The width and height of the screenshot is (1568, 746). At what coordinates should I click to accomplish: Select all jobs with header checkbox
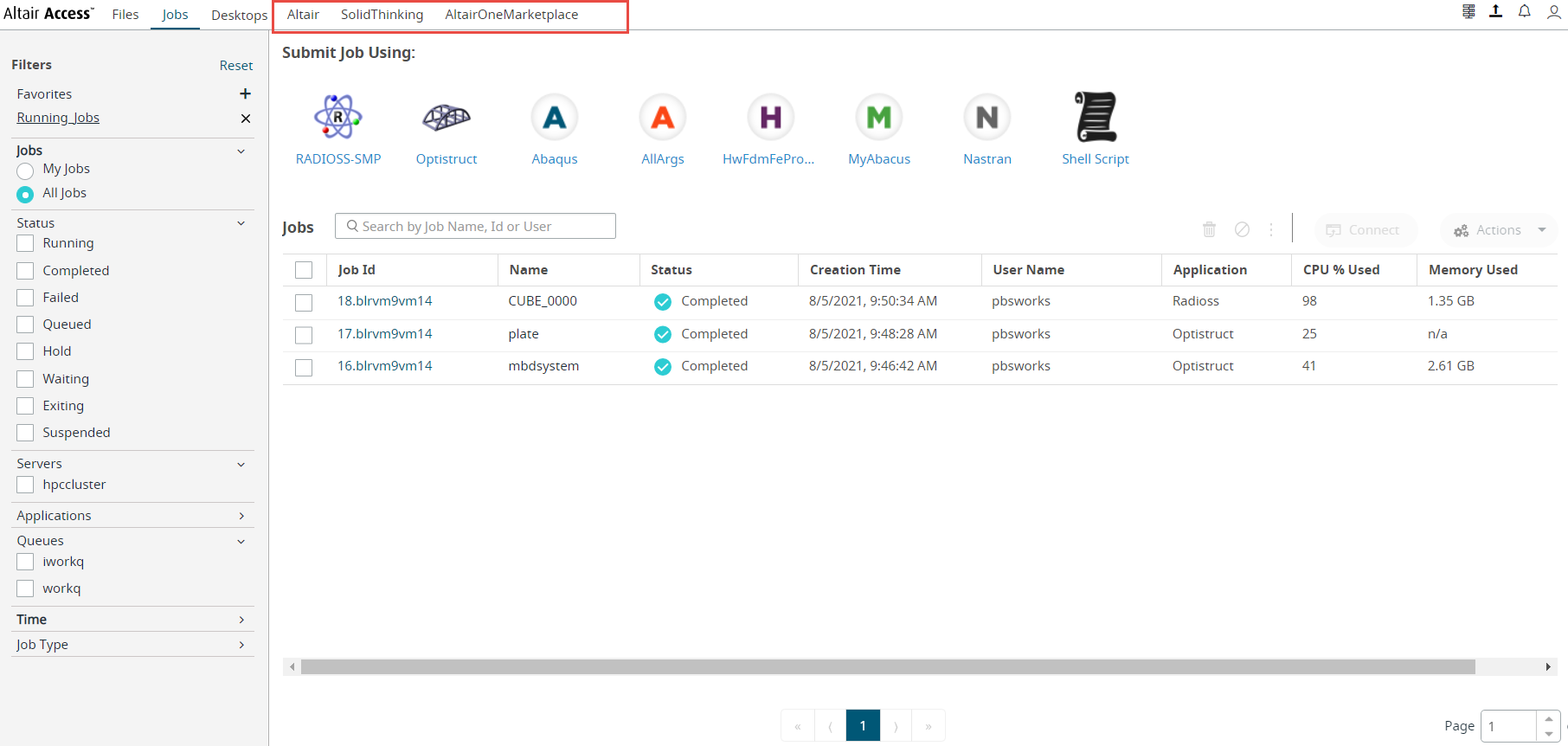[x=304, y=270]
